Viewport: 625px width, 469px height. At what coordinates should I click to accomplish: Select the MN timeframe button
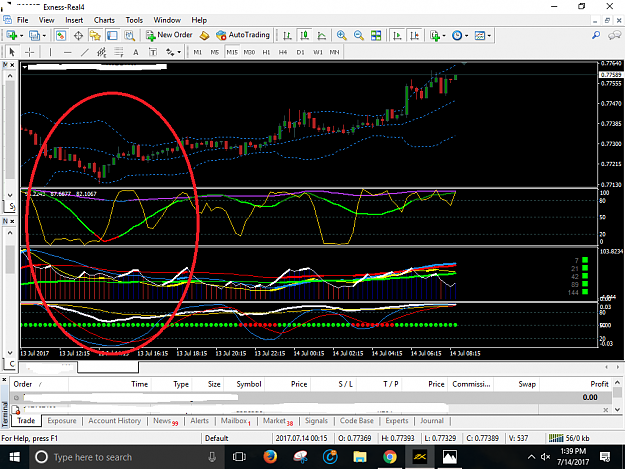pos(334,52)
